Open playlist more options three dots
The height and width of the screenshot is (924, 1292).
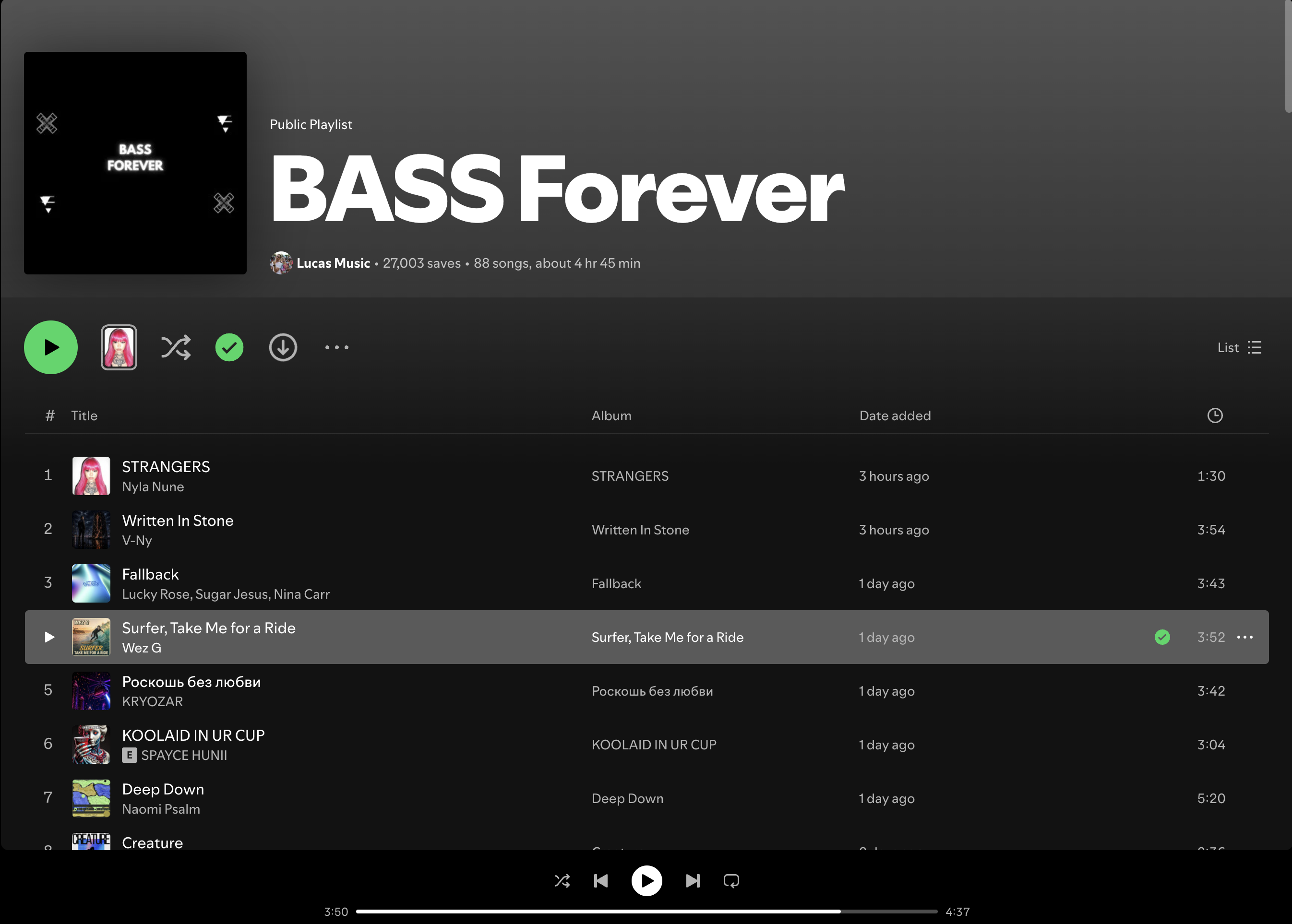point(337,347)
